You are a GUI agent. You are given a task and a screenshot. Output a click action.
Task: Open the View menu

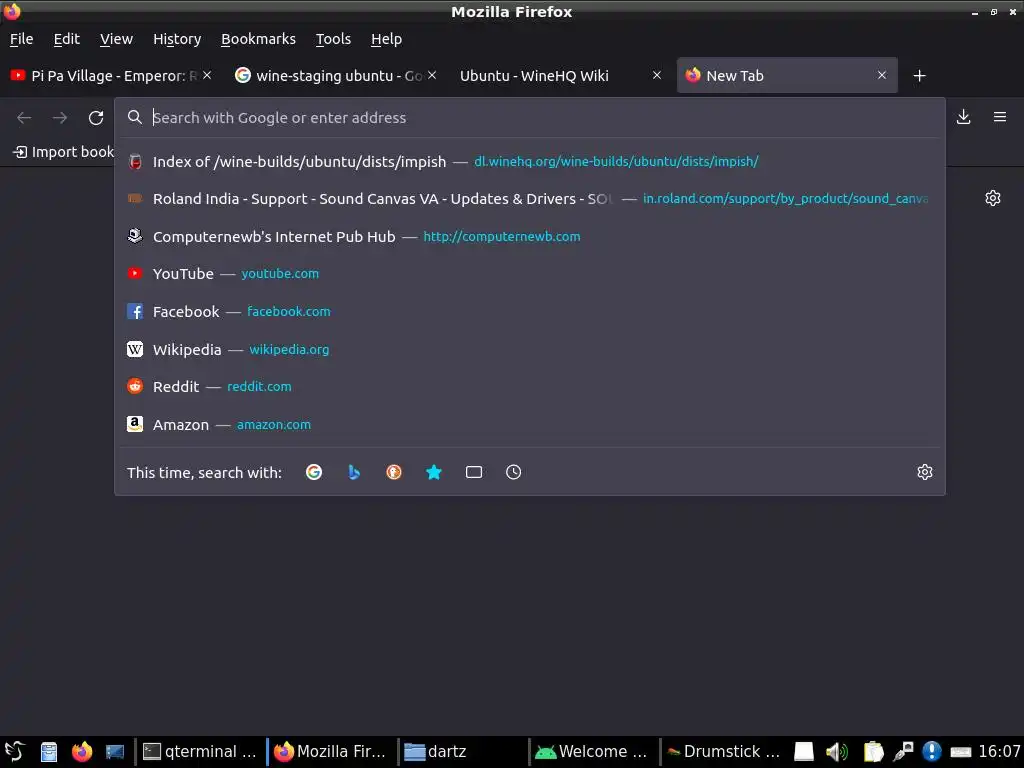(x=116, y=39)
